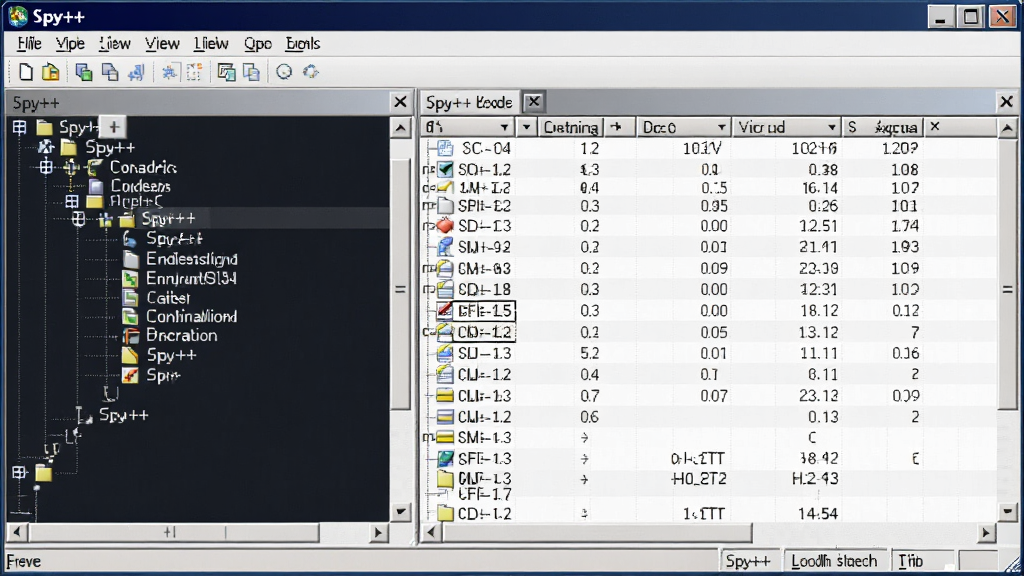The image size is (1024, 576).
Task: Open the Qpo menu
Action: click(x=258, y=44)
